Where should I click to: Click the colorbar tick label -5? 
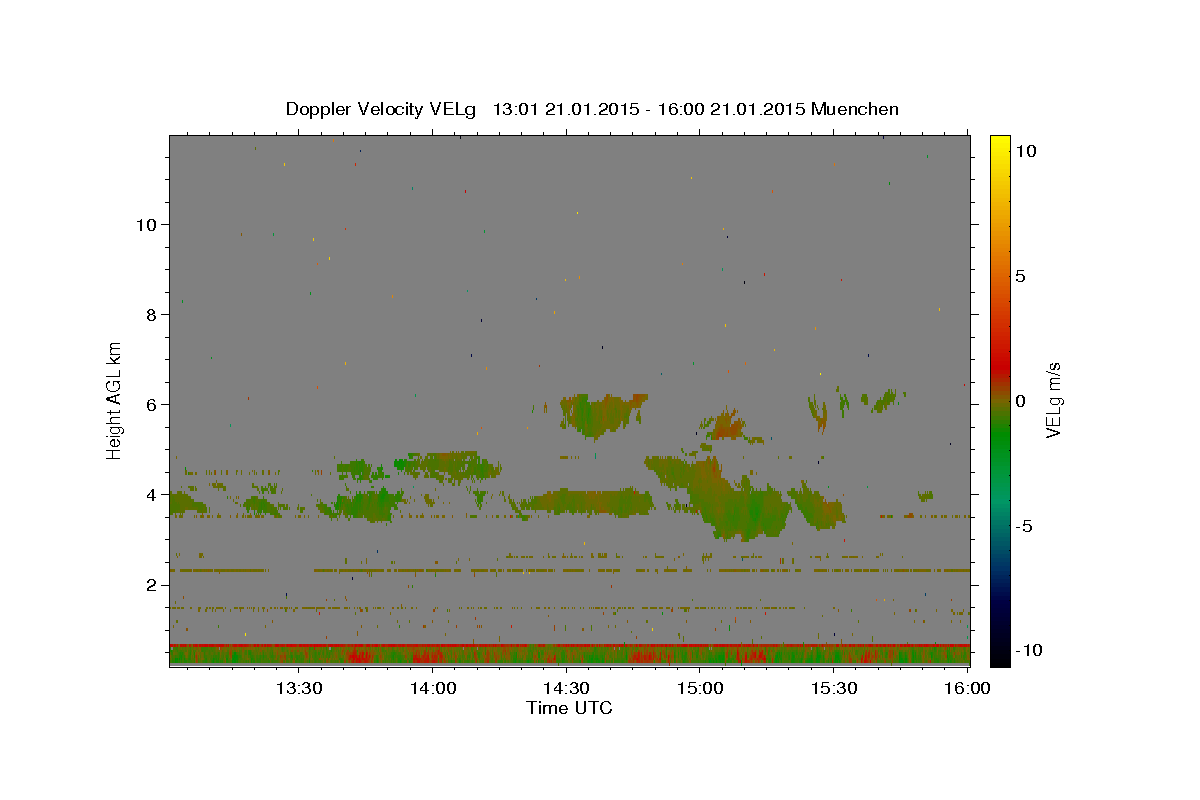point(1024,526)
